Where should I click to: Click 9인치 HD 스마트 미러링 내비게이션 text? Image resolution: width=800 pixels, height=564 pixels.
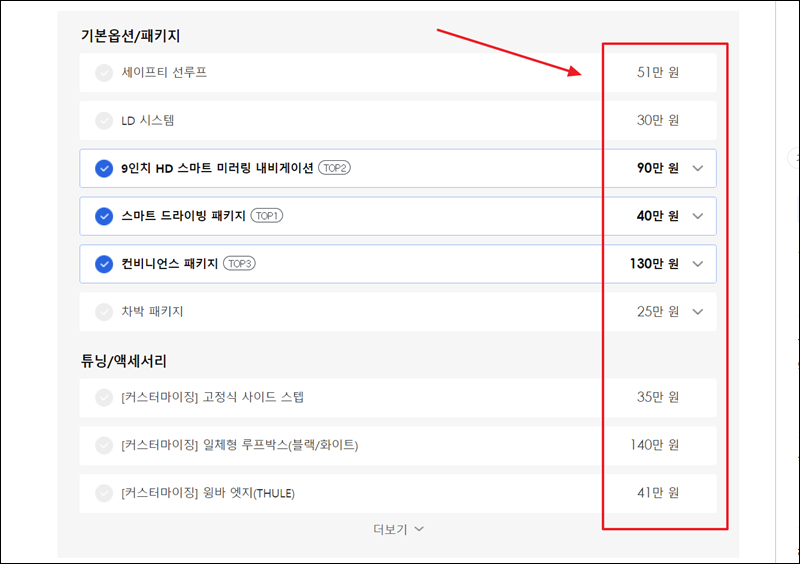click(x=217, y=168)
